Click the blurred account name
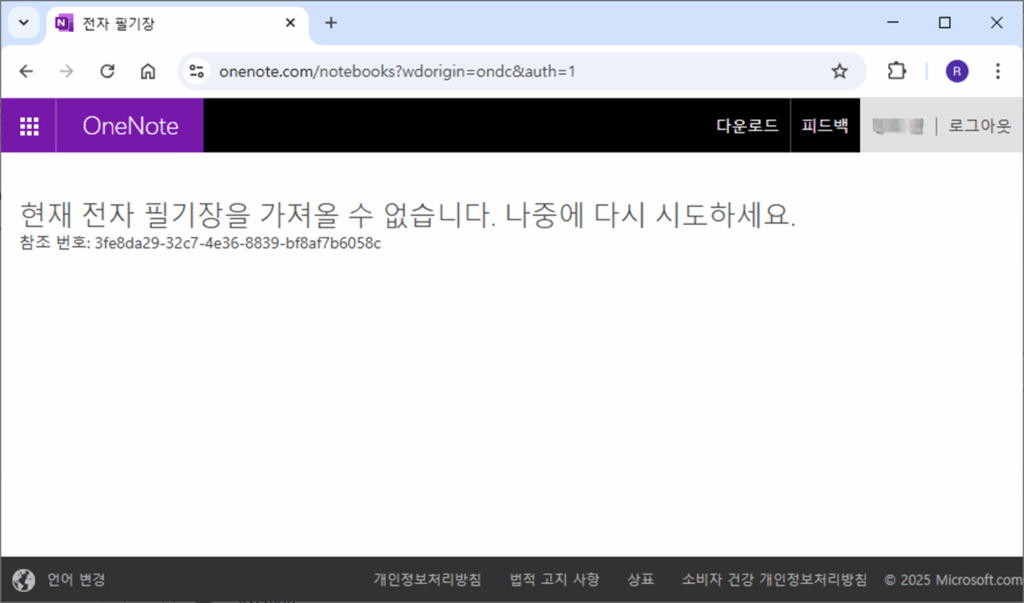1024x603 pixels. (x=898, y=126)
